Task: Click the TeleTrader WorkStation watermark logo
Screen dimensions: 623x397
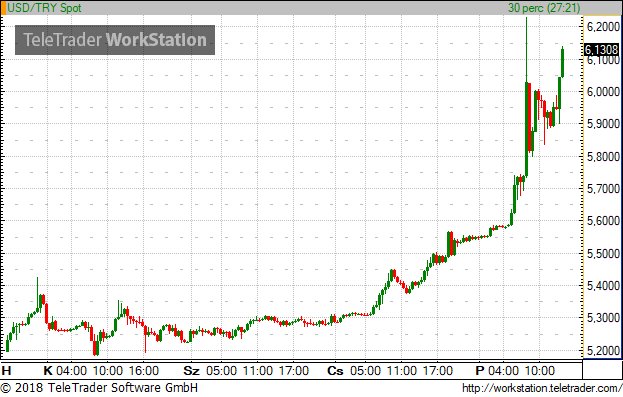Action: (x=115, y=40)
